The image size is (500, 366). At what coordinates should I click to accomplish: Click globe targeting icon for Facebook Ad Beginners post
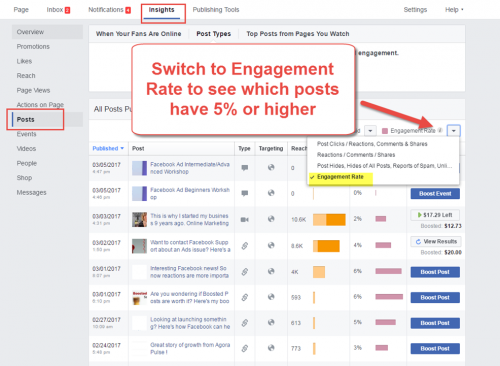coord(271,193)
